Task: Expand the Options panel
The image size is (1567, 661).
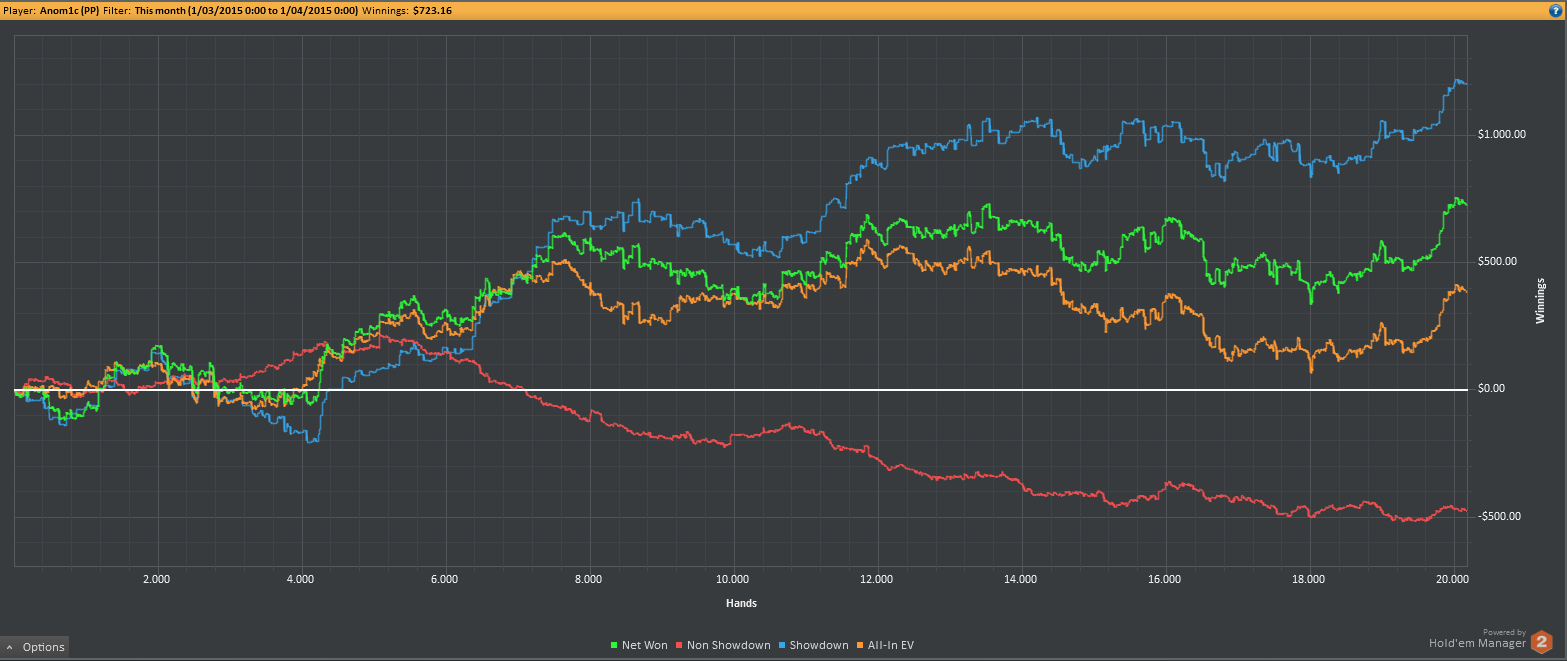Action: (35, 647)
